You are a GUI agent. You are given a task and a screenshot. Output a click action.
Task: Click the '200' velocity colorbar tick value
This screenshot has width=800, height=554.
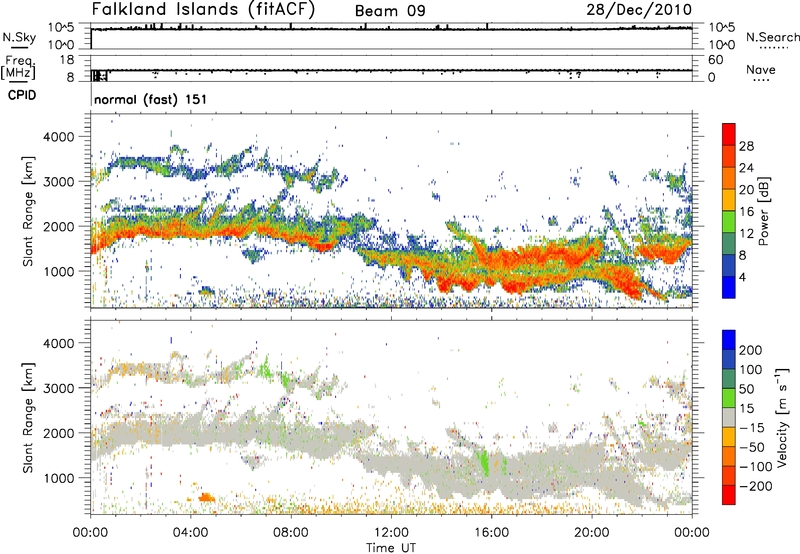(751, 350)
